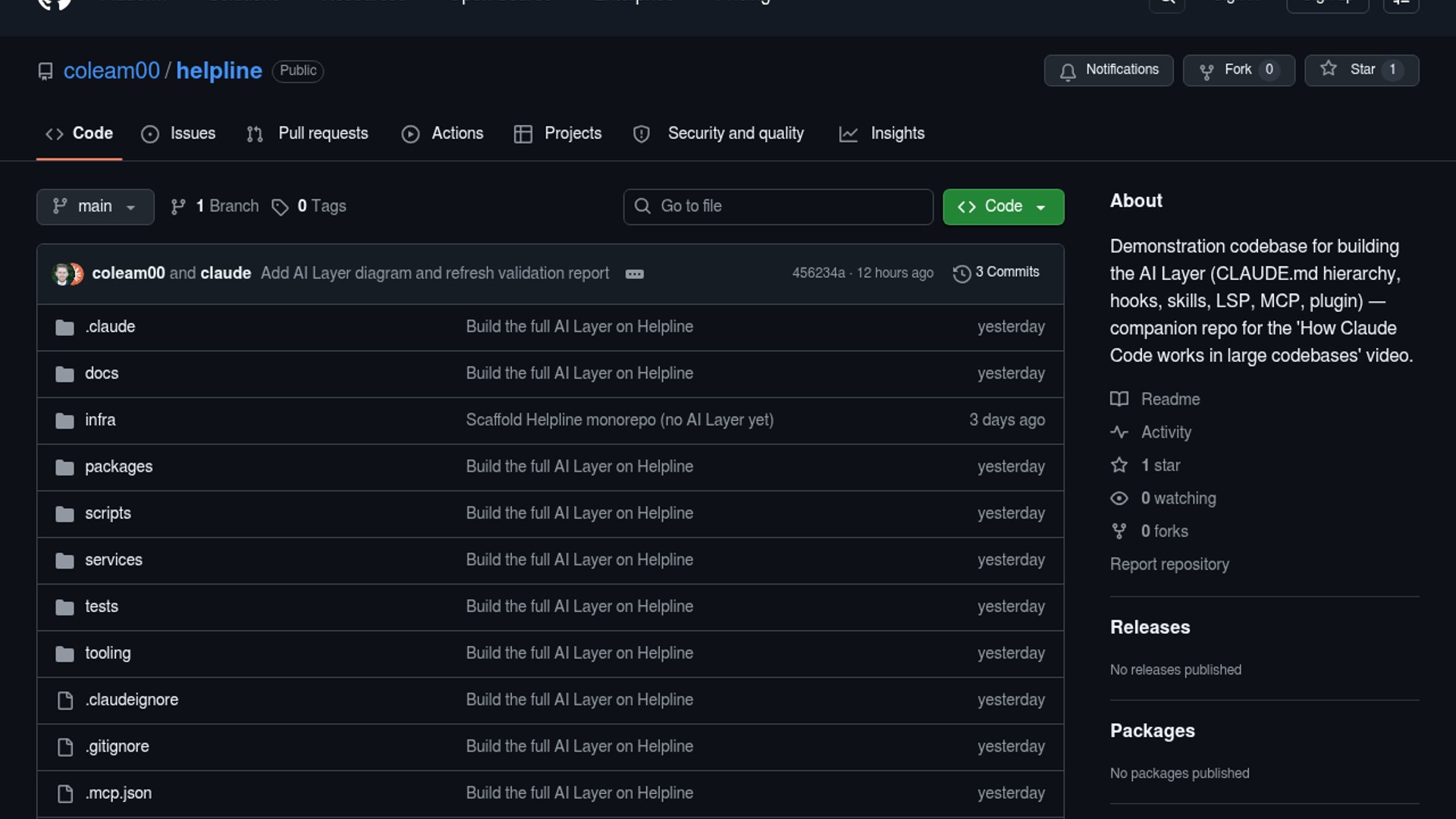The height and width of the screenshot is (819, 1456).
Task: Open the services folder name
Action: click(x=114, y=560)
